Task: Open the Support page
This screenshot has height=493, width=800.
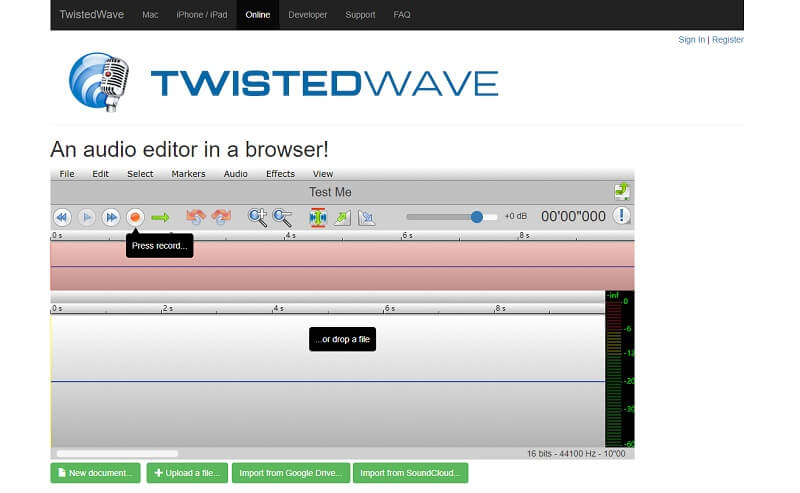Action: point(360,15)
